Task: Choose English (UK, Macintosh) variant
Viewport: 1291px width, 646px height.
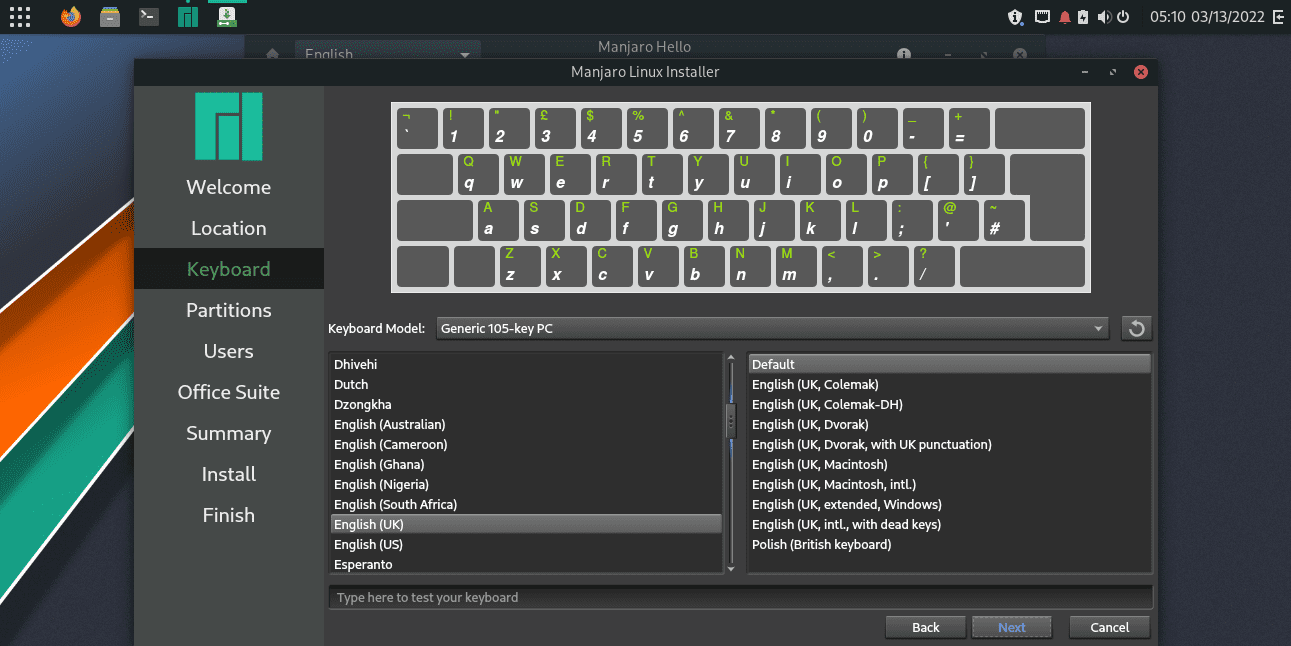Action: tap(950, 464)
